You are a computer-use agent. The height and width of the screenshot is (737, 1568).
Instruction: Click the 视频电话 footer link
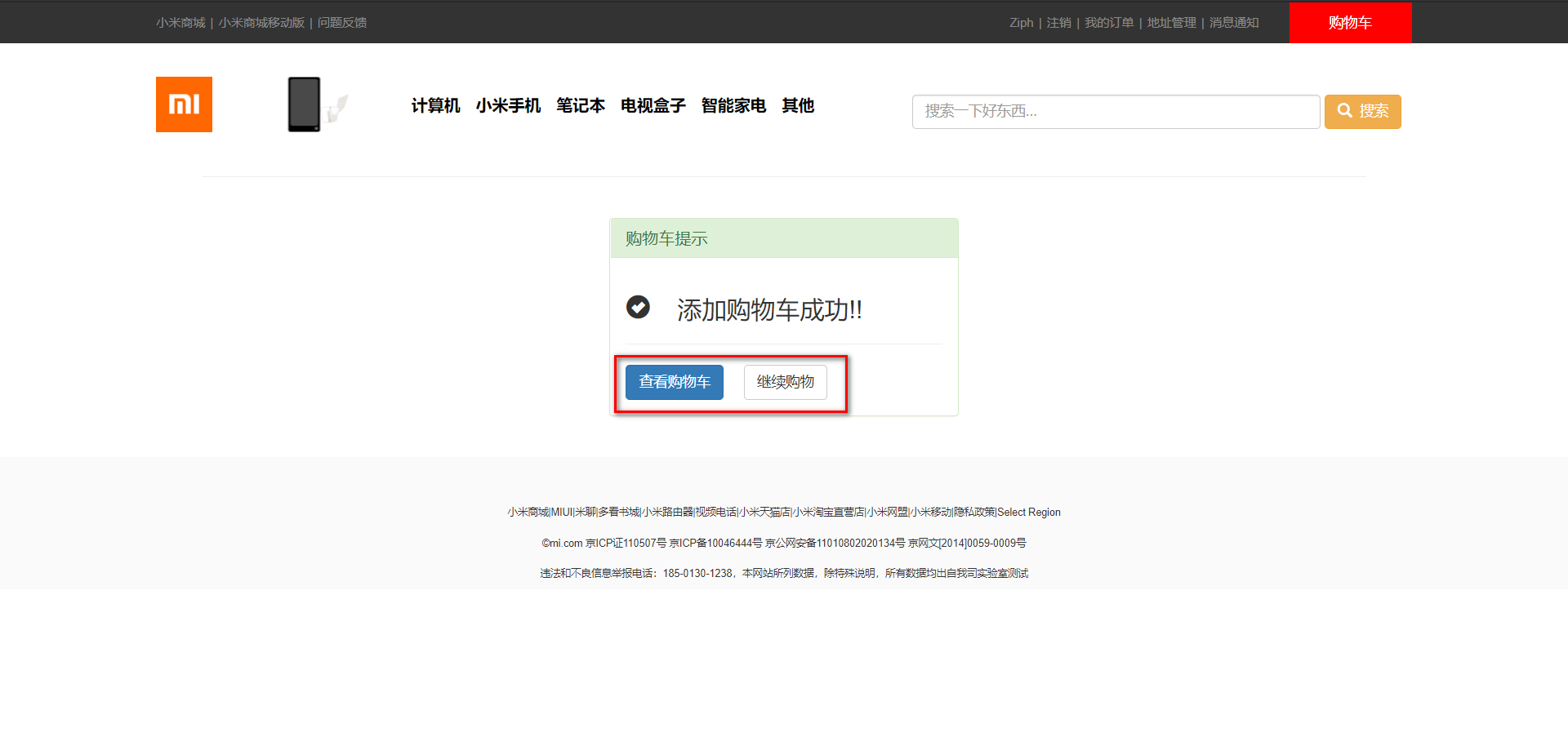tap(715, 512)
